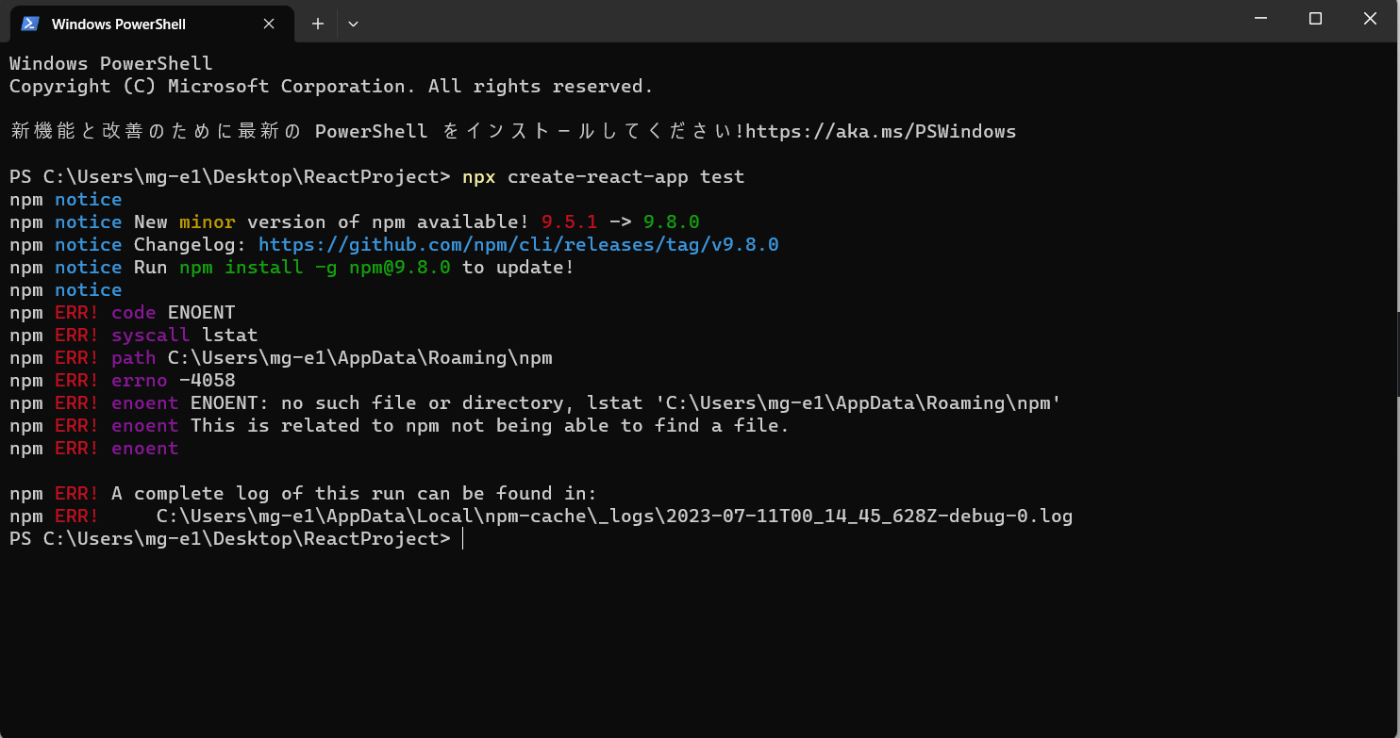Open a new tab with the plus button
The image size is (1400, 738).
(318, 24)
